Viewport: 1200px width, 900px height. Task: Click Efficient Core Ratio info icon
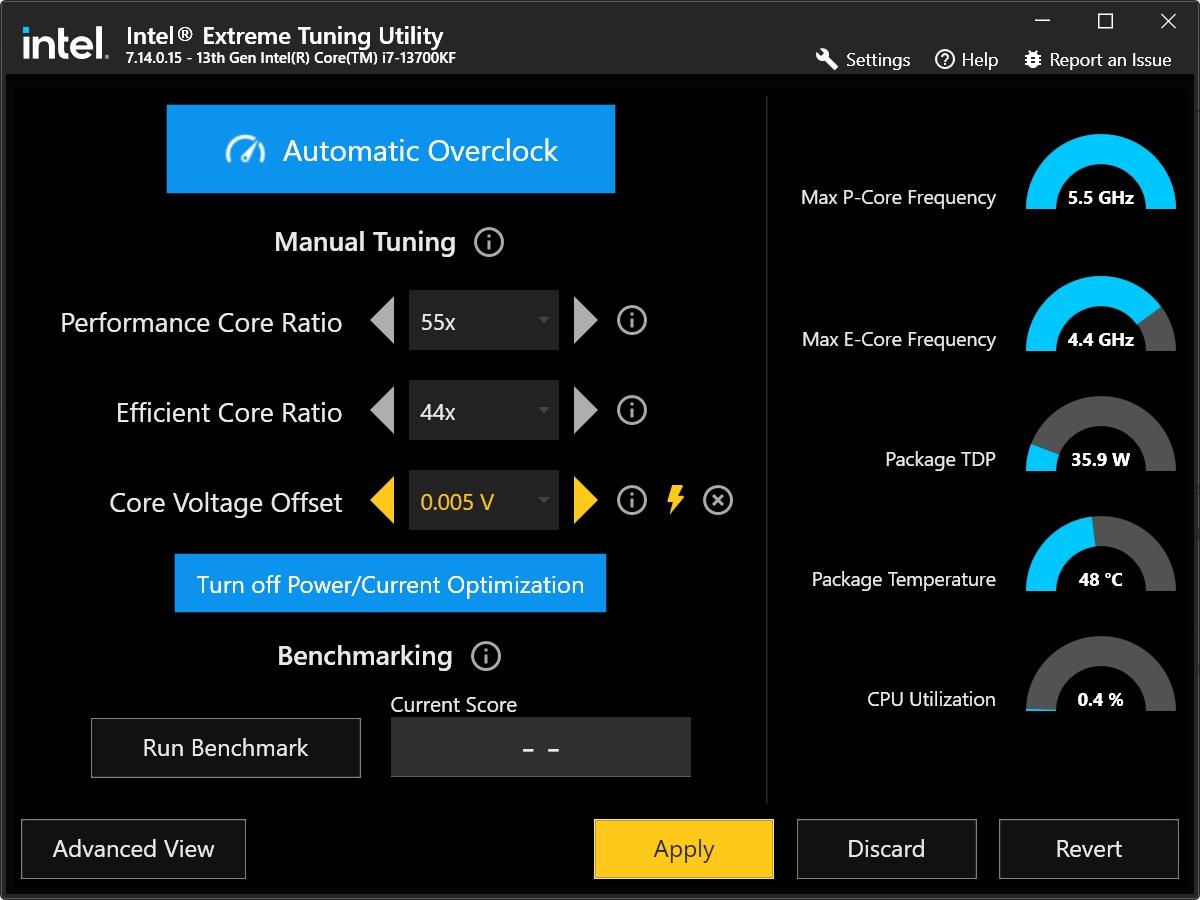pyautogui.click(x=631, y=411)
